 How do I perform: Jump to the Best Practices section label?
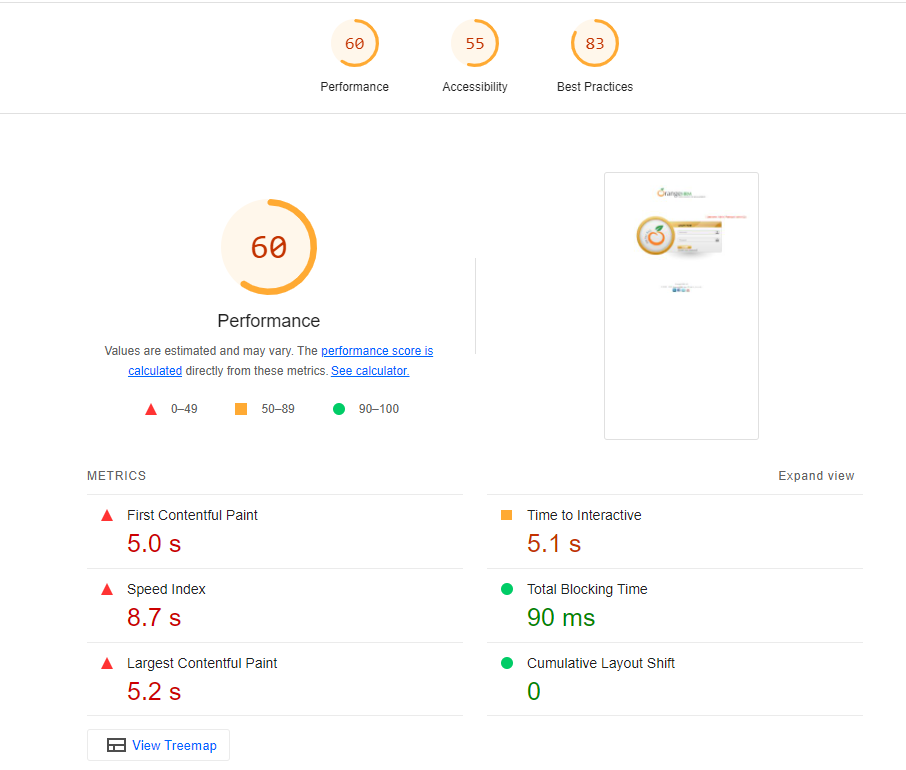(x=594, y=87)
